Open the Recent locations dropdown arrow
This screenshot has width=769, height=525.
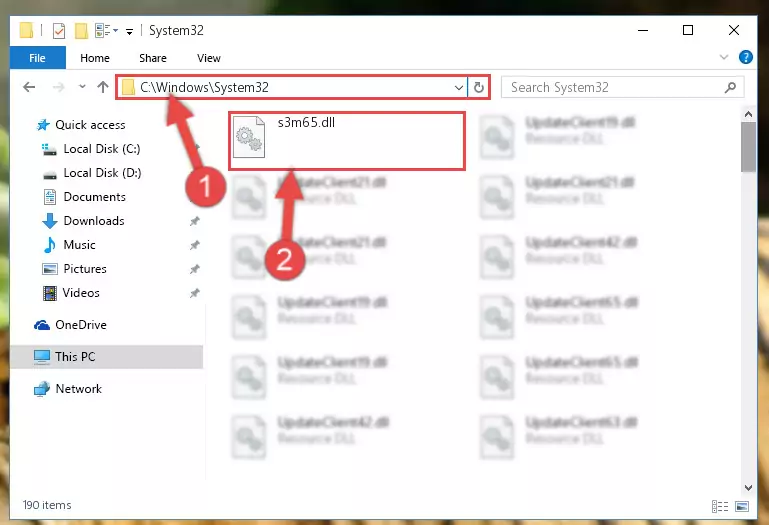click(x=82, y=87)
